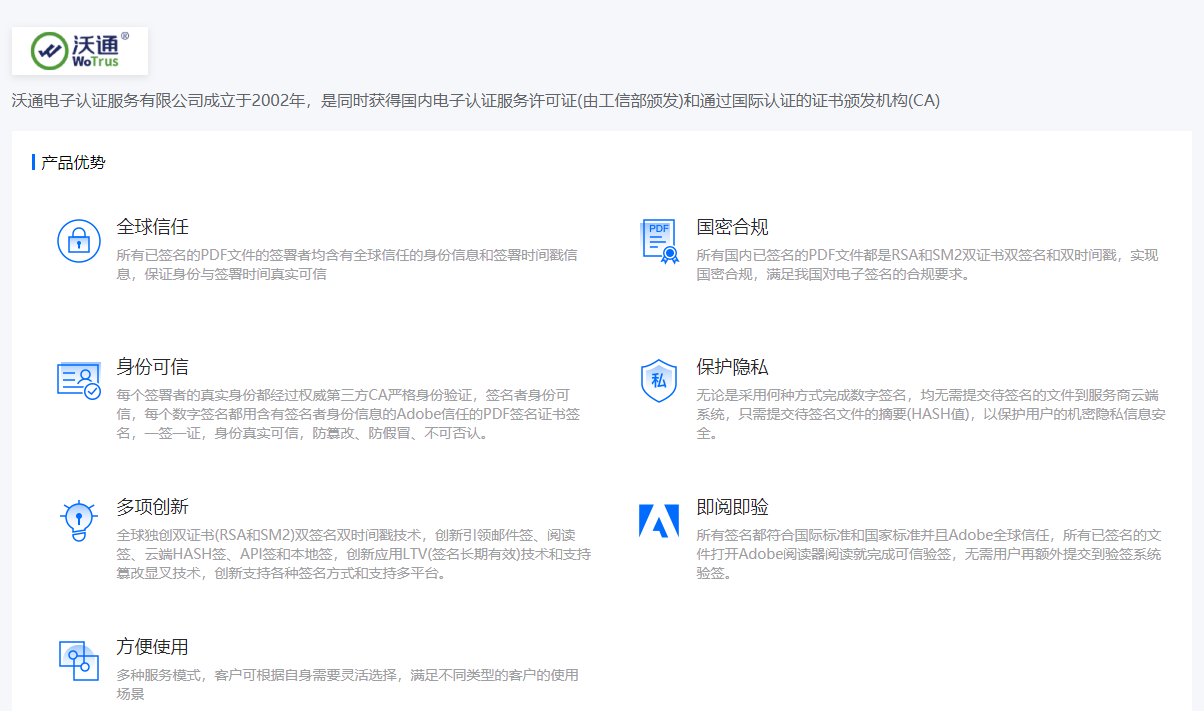The height and width of the screenshot is (712, 1204).
Task: Click the company introduction sentence about 沃通电子认证
Action: (x=475, y=101)
